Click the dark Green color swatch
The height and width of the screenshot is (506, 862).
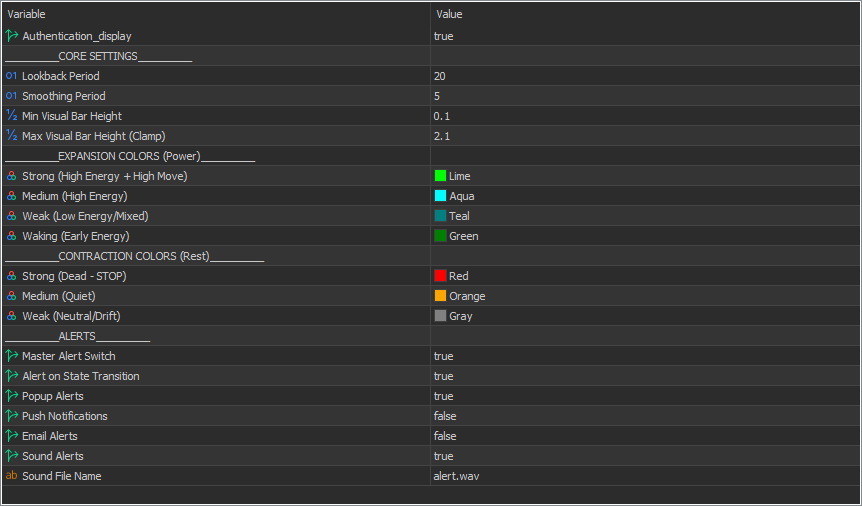point(440,236)
